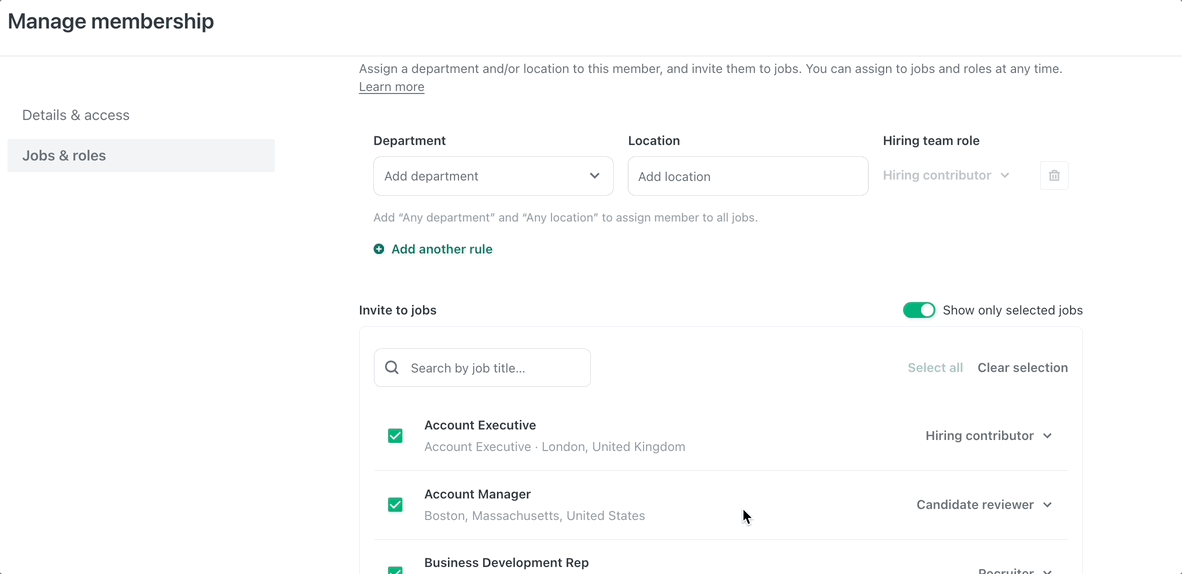This screenshot has height=574, width=1182.
Task: Click the green plus icon for adding rule
Action: coord(379,249)
